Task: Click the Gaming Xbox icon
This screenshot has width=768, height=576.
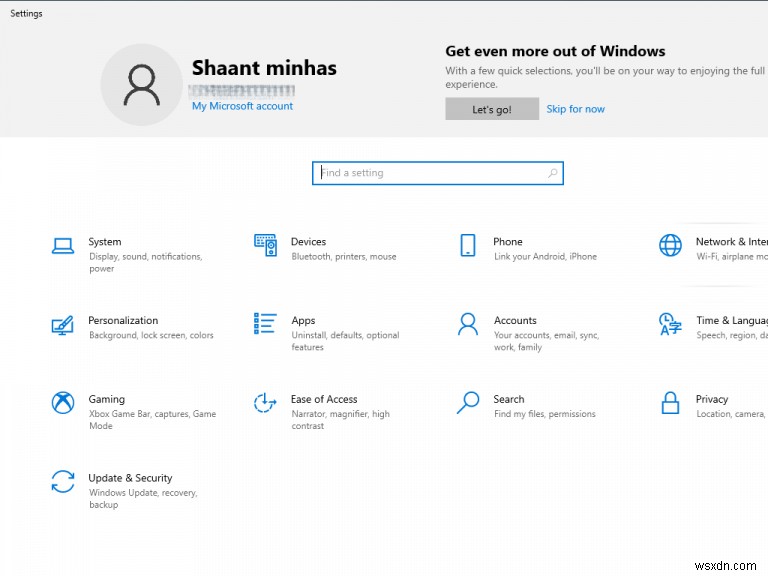Action: pos(63,403)
